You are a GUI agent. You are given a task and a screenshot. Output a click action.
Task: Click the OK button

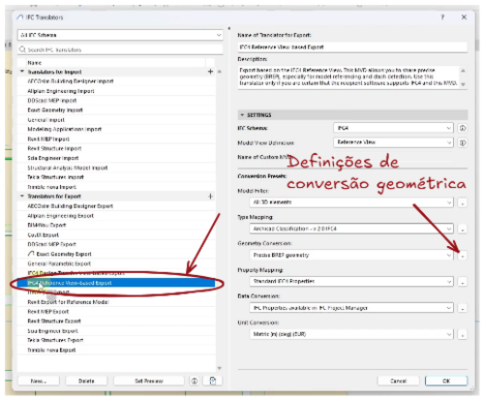pos(446,381)
